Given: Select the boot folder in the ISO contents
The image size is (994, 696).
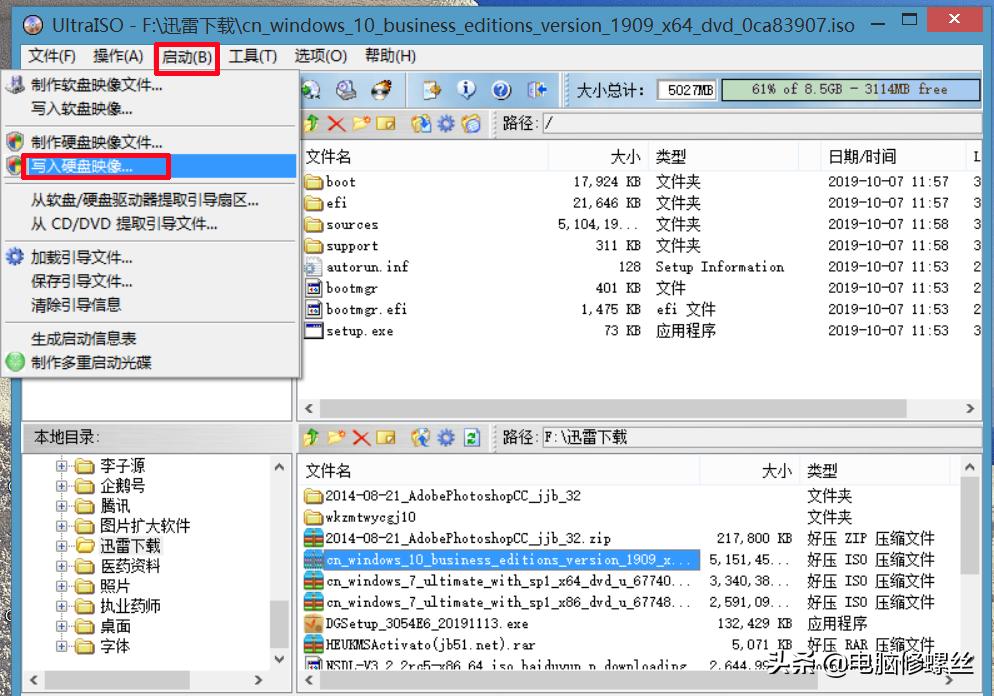Looking at the screenshot, I should [338, 182].
